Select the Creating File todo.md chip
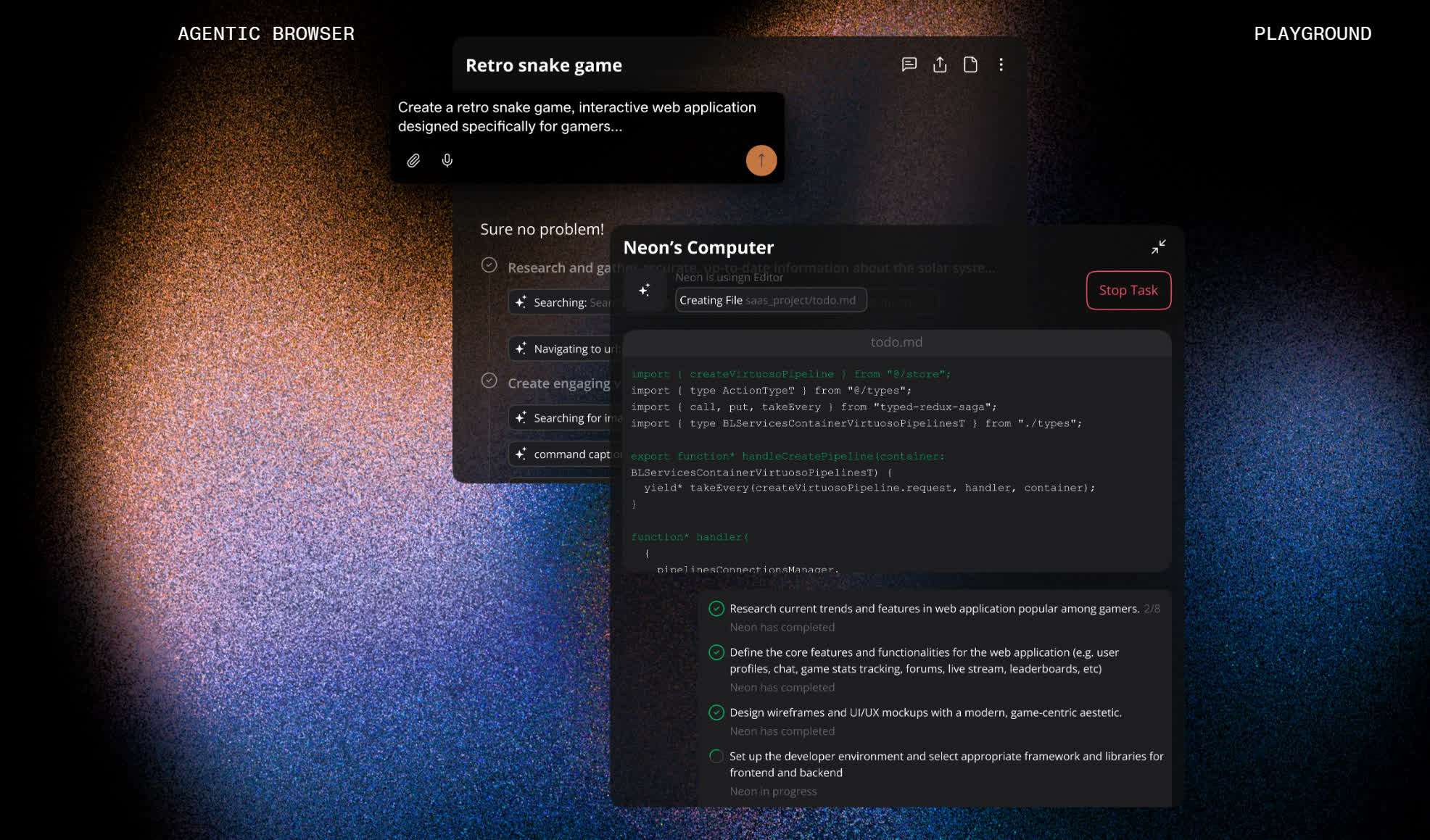The image size is (1430, 840). coord(771,300)
